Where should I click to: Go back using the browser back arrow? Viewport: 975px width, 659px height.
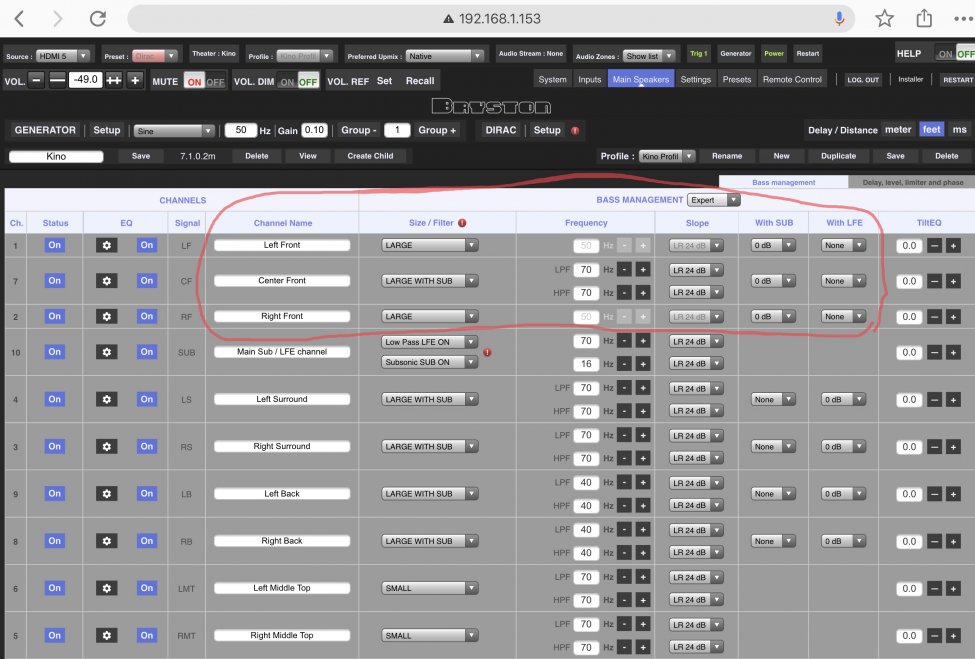pos(18,19)
